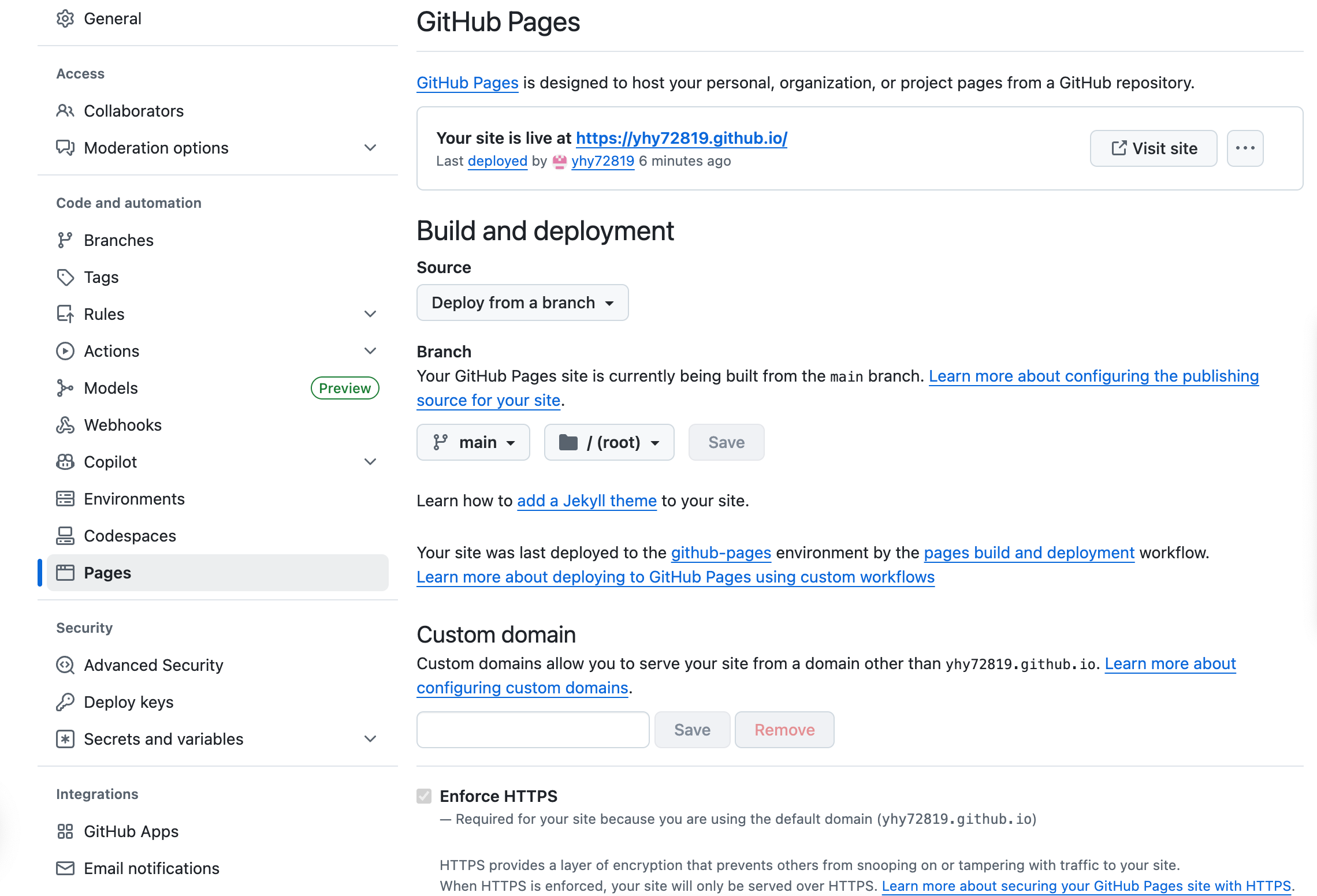Click the Visit site button
1317x896 pixels.
(x=1154, y=148)
